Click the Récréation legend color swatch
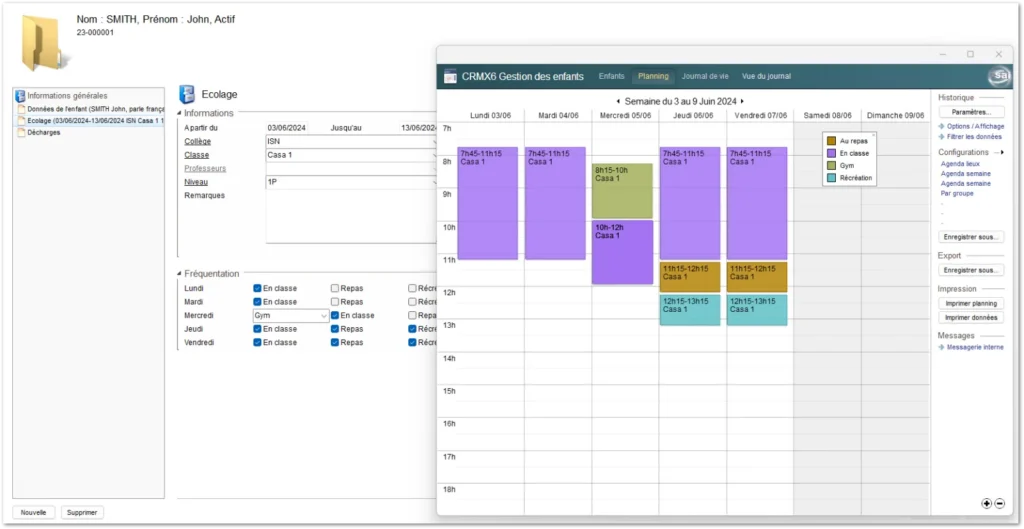 tap(831, 178)
